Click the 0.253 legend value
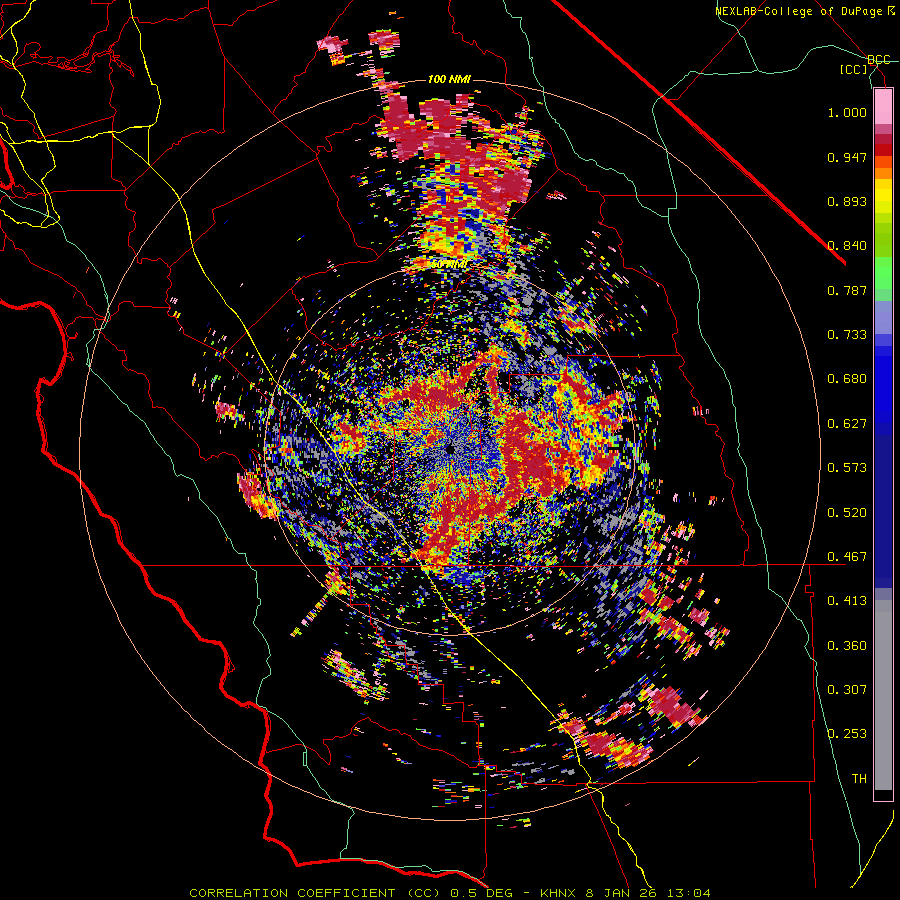This screenshot has width=900, height=900. pyautogui.click(x=847, y=734)
